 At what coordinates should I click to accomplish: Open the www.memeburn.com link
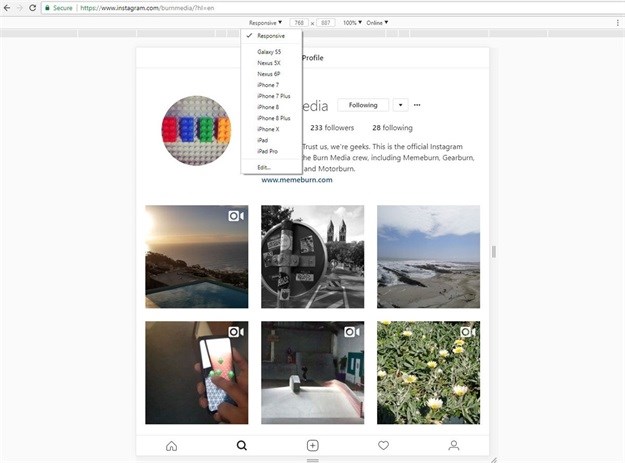point(297,180)
